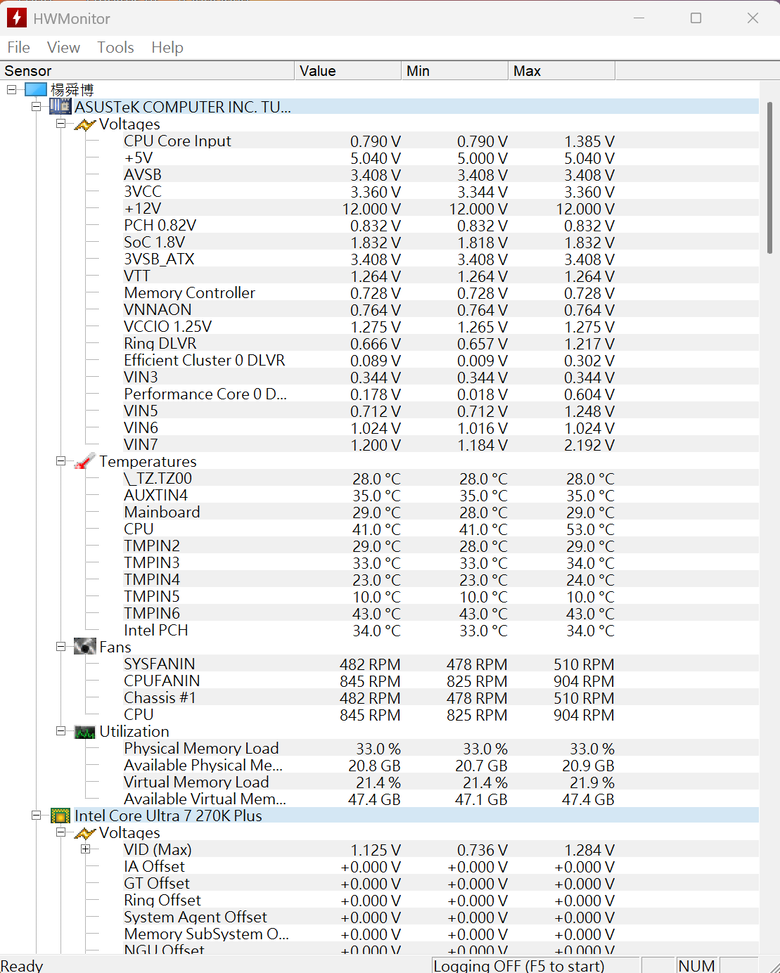
Task: Collapse the Intel CPU Voltages group
Action: pos(61,832)
